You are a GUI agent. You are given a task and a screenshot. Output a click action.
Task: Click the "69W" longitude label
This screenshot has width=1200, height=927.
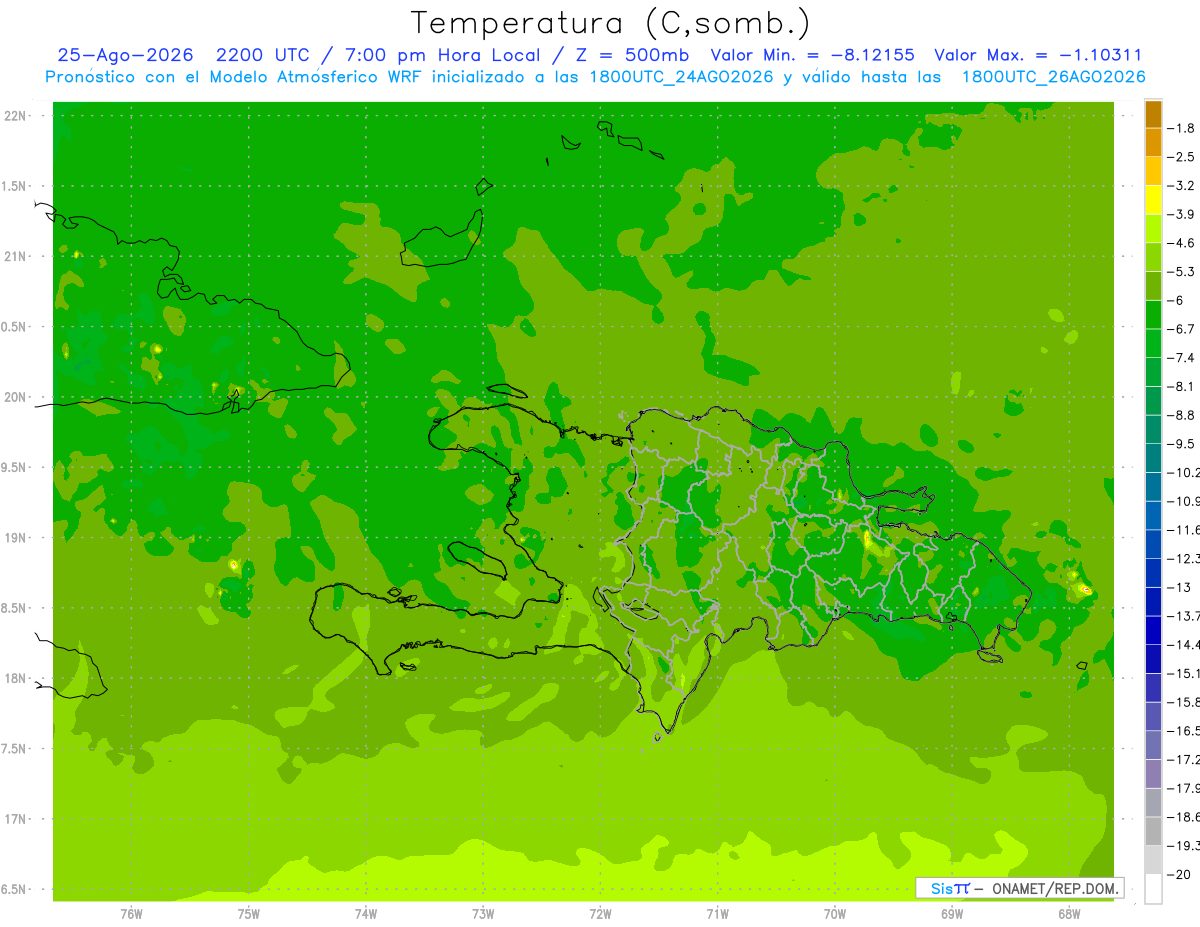(x=952, y=913)
